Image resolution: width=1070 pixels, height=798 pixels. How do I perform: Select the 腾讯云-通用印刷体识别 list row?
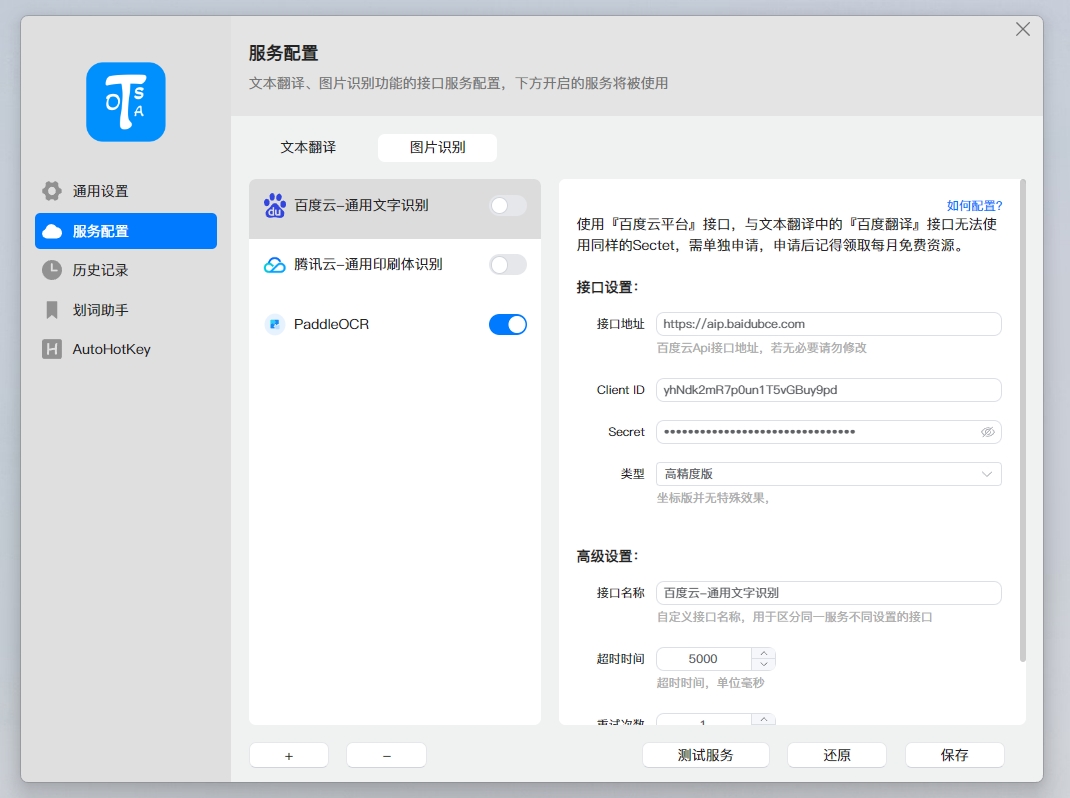(x=395, y=265)
